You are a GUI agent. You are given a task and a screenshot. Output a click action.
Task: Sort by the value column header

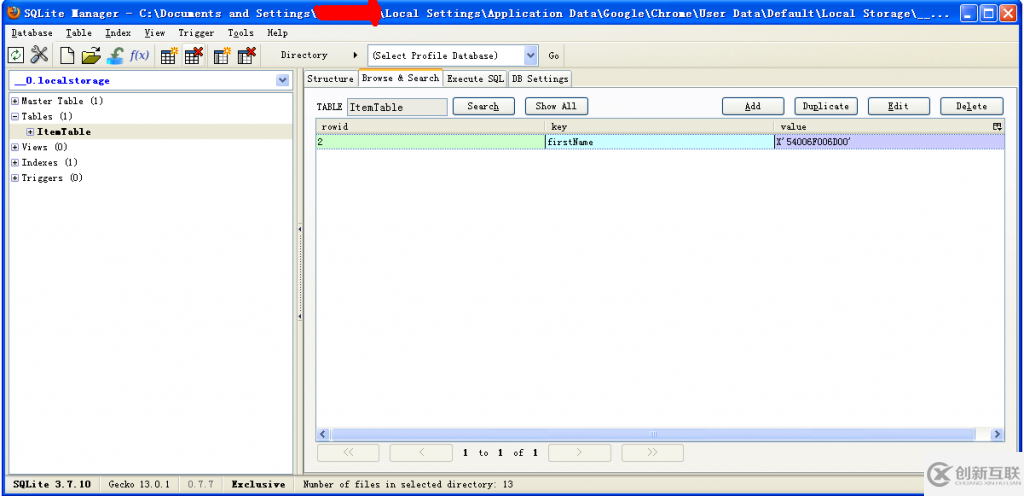(883, 127)
